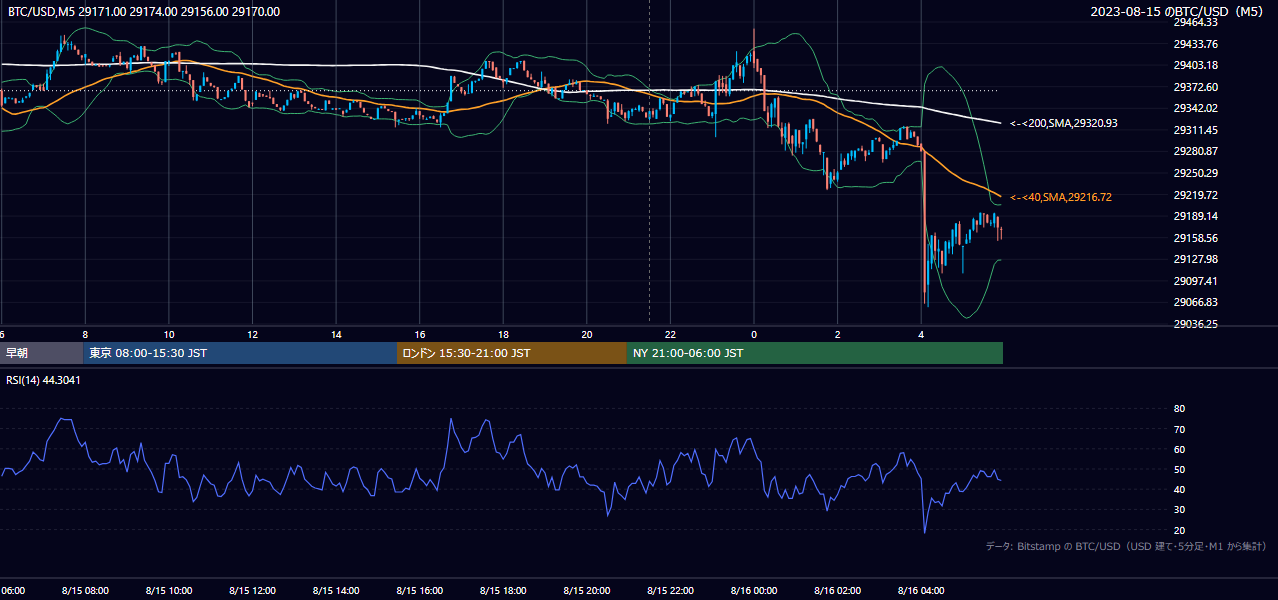Click price axis value 29464.33
1278x600 pixels.
[x=1195, y=22]
